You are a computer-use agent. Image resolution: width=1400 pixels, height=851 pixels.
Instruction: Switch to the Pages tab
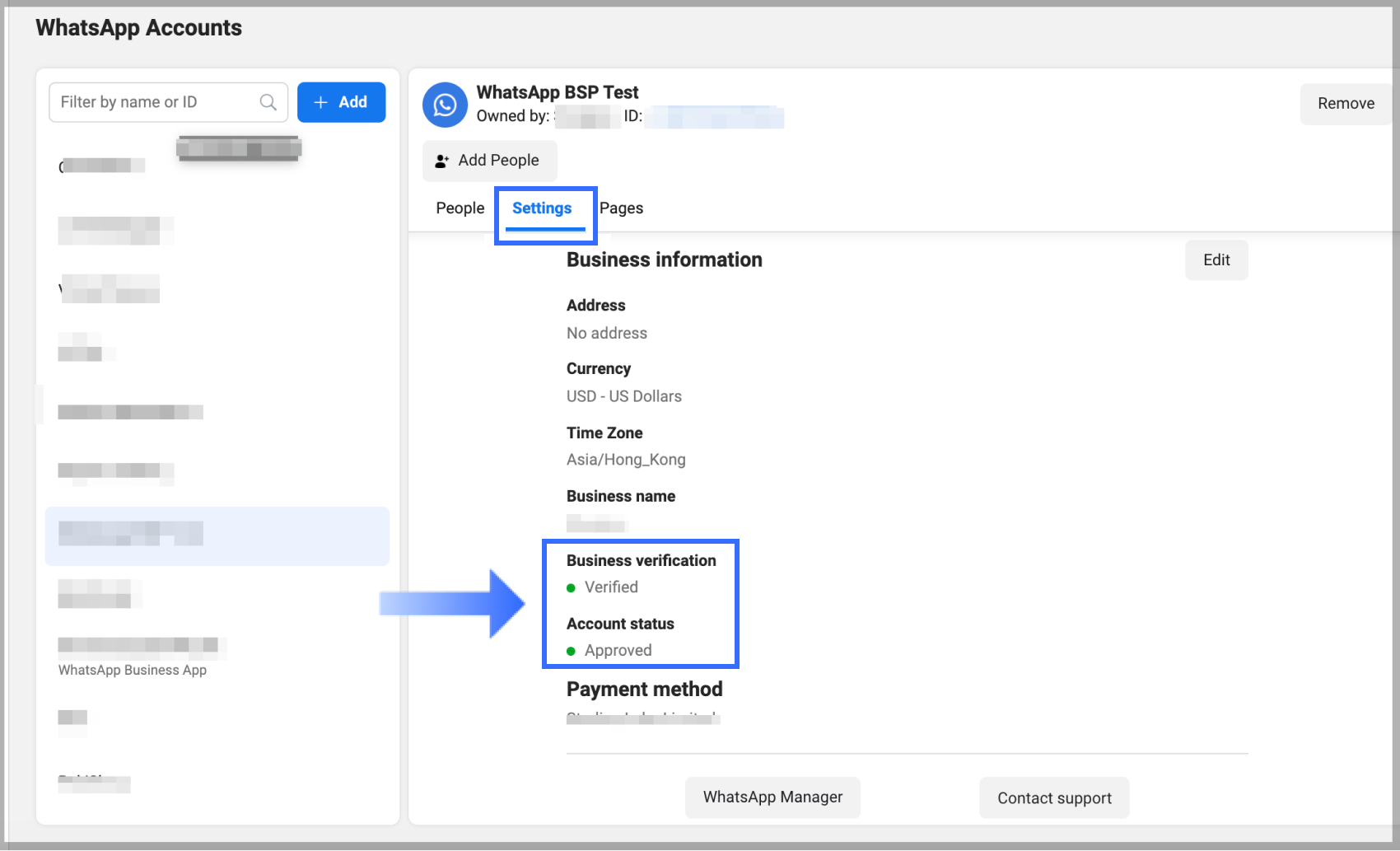(x=621, y=208)
